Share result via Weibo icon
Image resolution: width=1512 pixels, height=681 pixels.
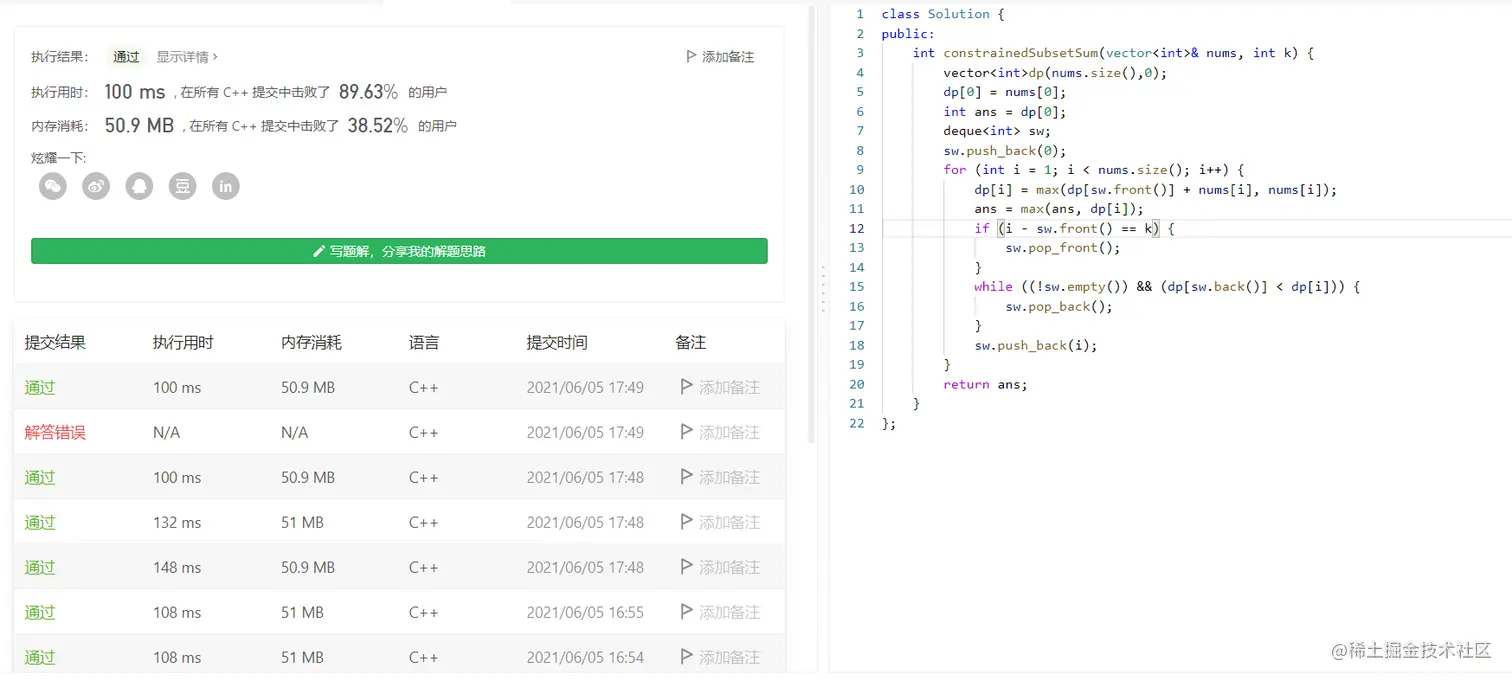click(96, 186)
